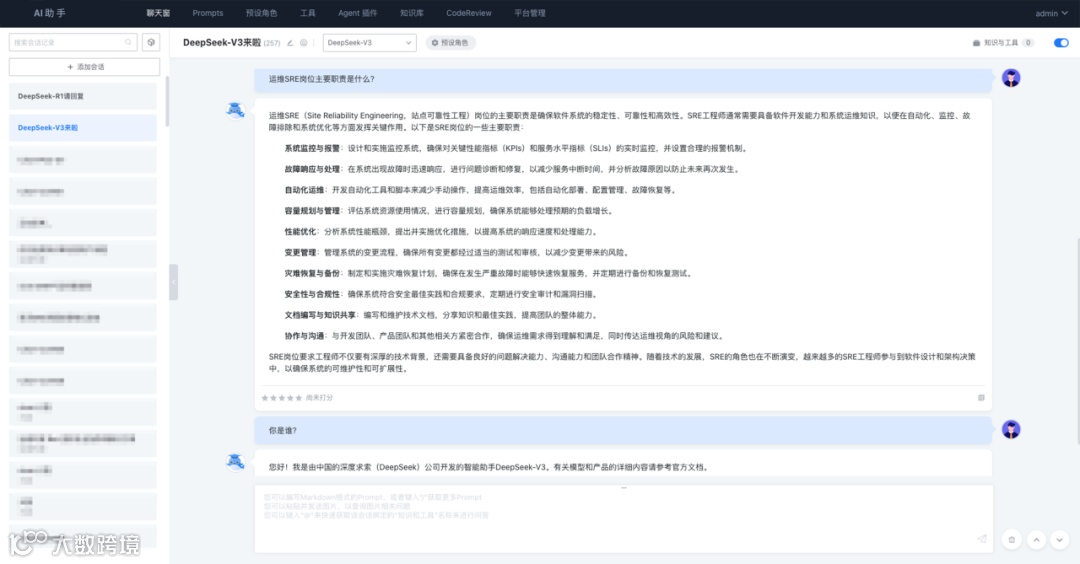This screenshot has width=1080, height=564.
Task: Open the Agent 插件 tab
Action: pyautogui.click(x=357, y=13)
